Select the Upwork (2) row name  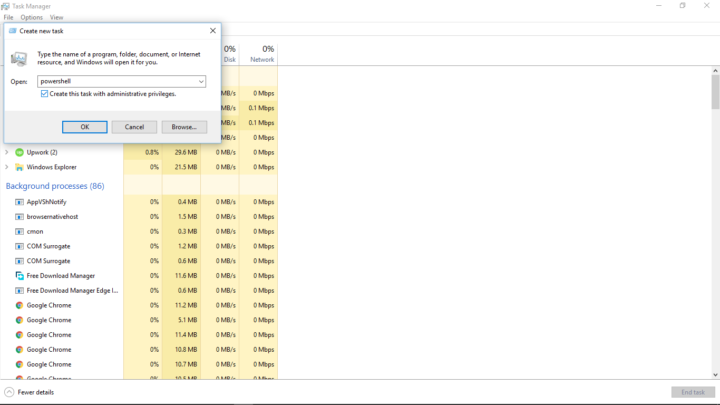[x=42, y=152]
